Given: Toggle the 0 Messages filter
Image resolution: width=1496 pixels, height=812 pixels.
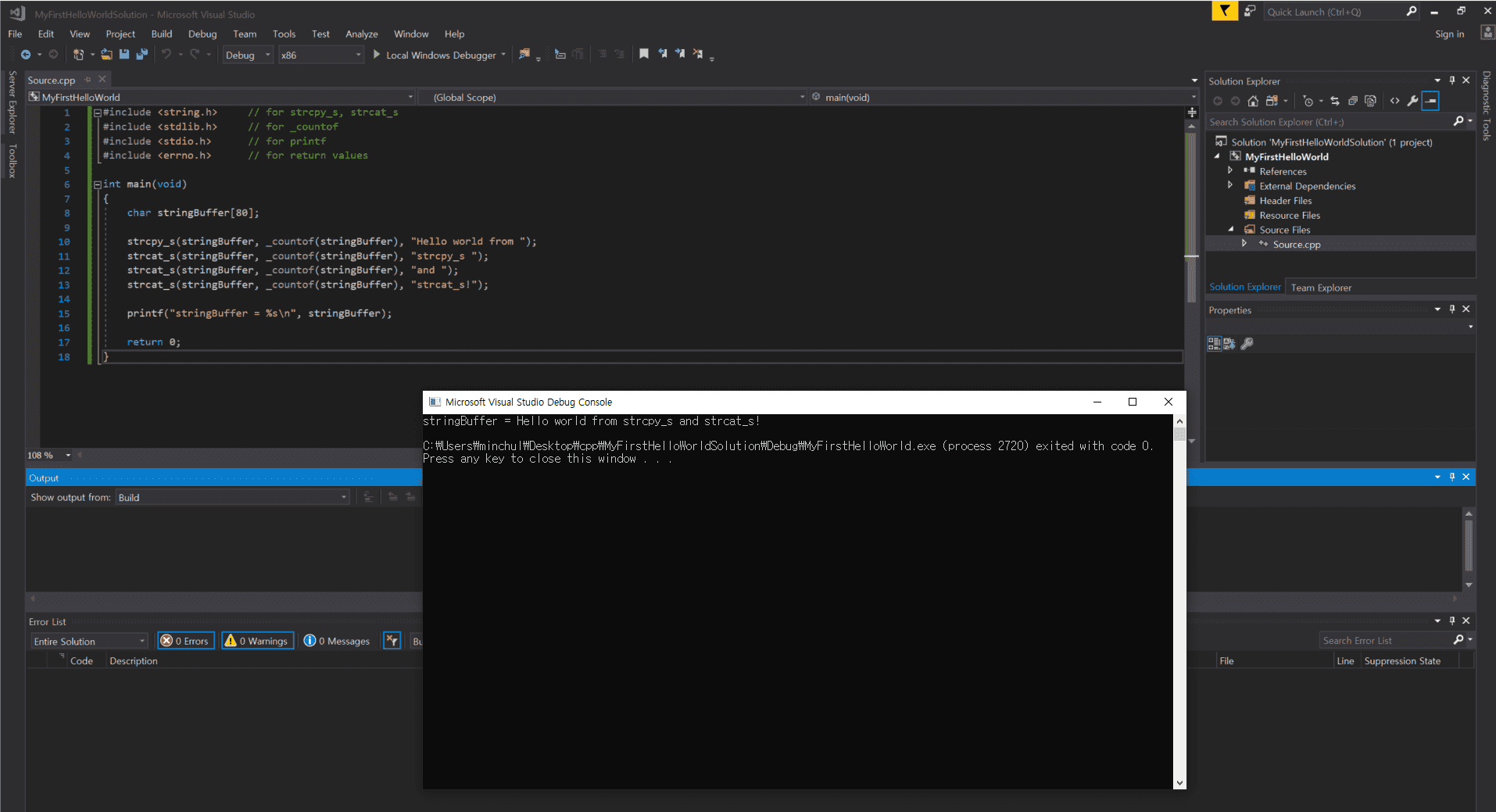Looking at the screenshot, I should 337,641.
